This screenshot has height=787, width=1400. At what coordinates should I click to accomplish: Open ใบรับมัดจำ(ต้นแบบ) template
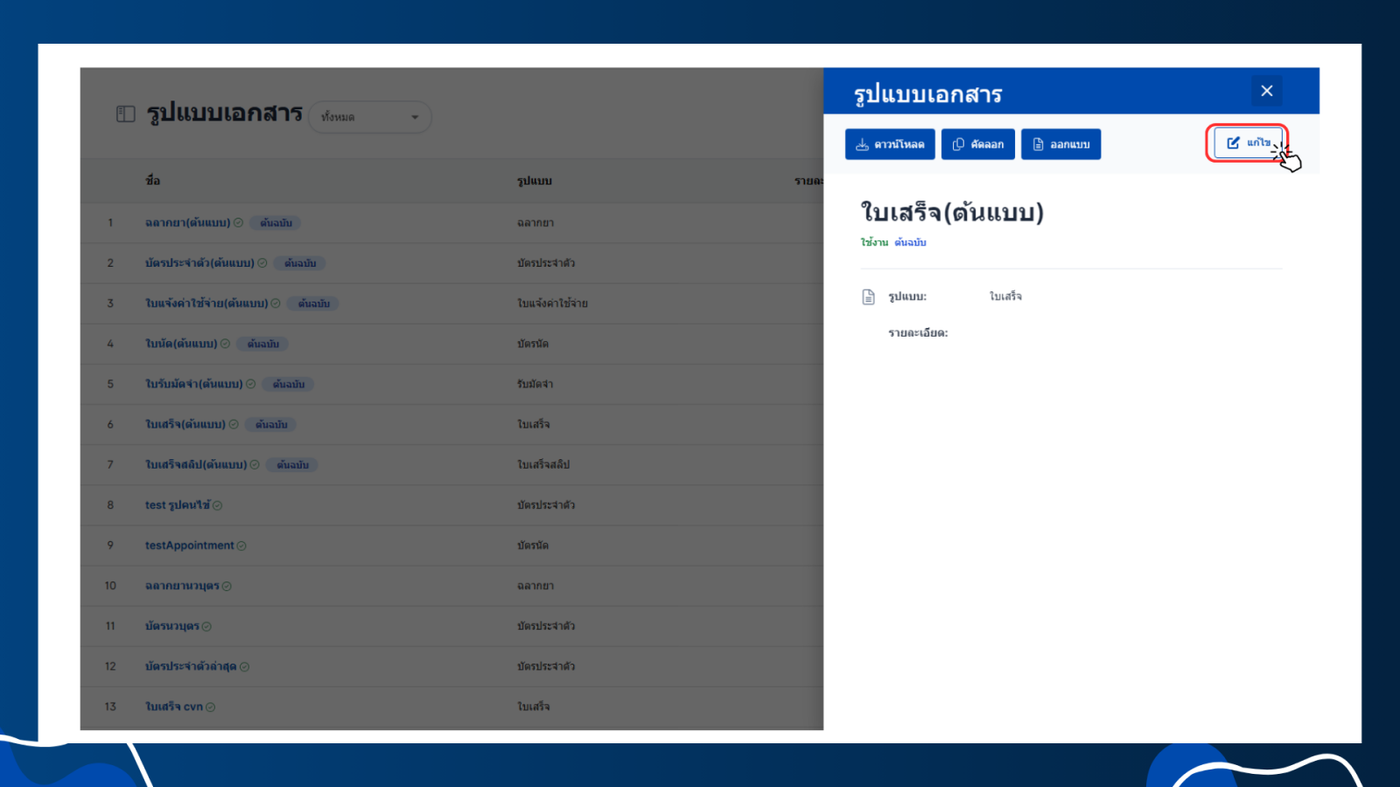[193, 384]
